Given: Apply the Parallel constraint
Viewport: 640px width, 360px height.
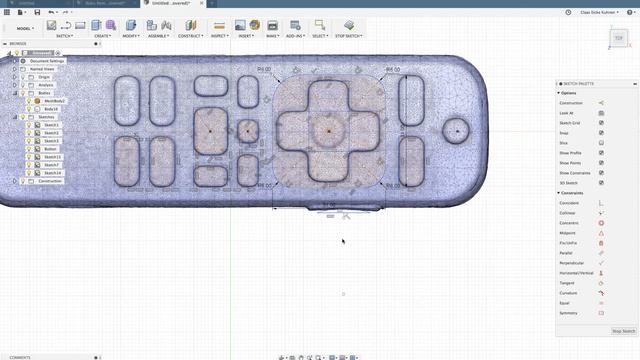Looking at the screenshot, I should point(601,253).
